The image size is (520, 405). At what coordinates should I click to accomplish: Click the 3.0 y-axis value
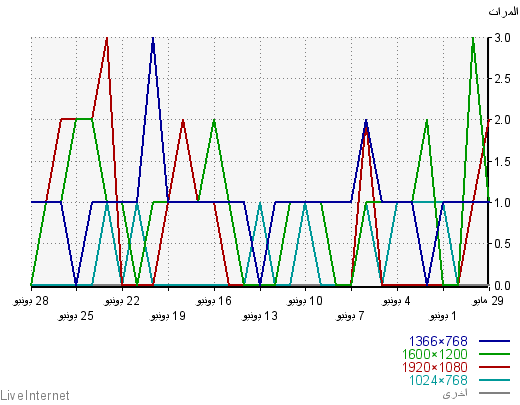[x=502, y=38]
